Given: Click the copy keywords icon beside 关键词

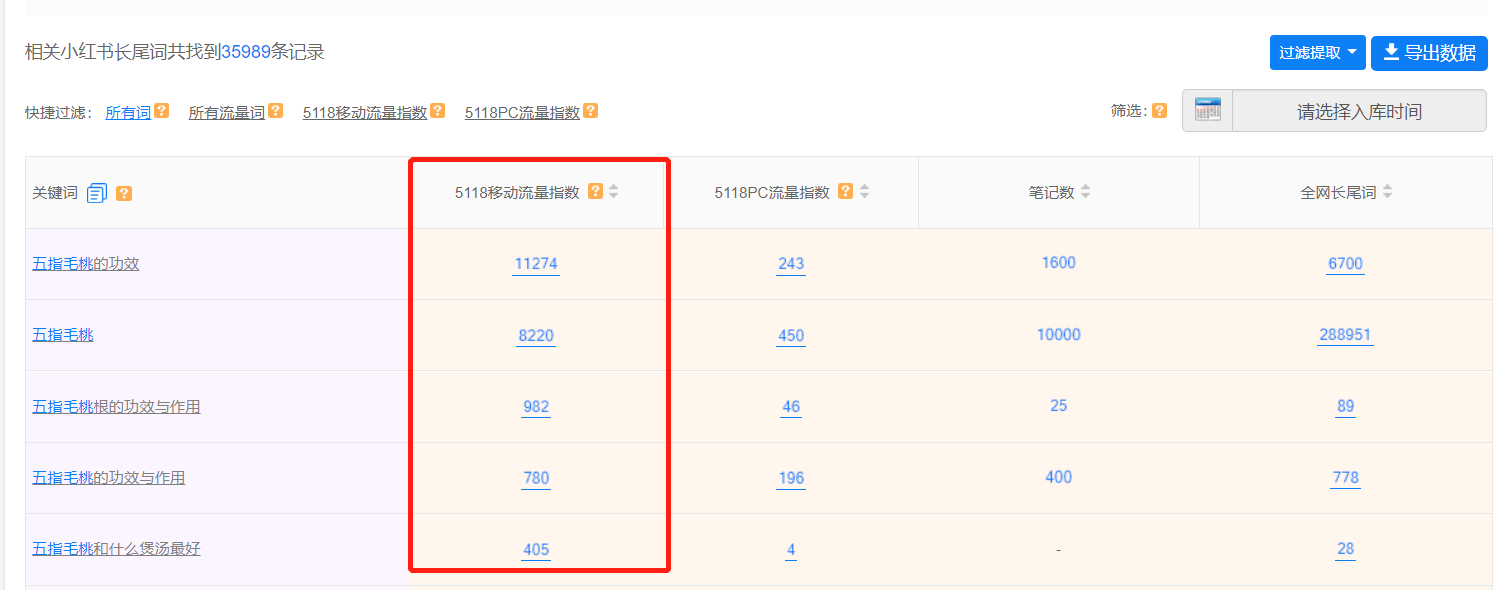Looking at the screenshot, I should point(97,193).
